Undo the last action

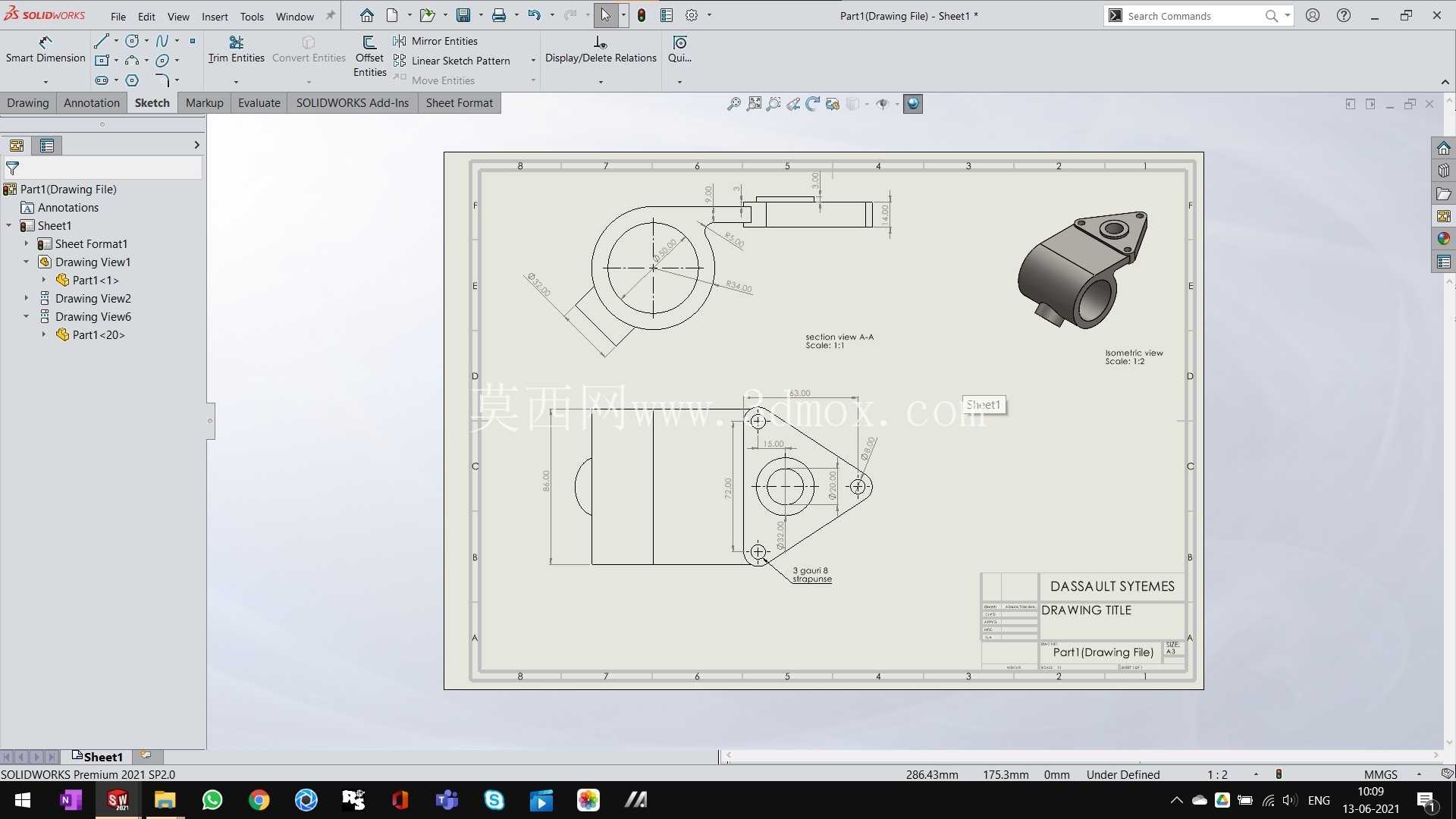pos(535,15)
